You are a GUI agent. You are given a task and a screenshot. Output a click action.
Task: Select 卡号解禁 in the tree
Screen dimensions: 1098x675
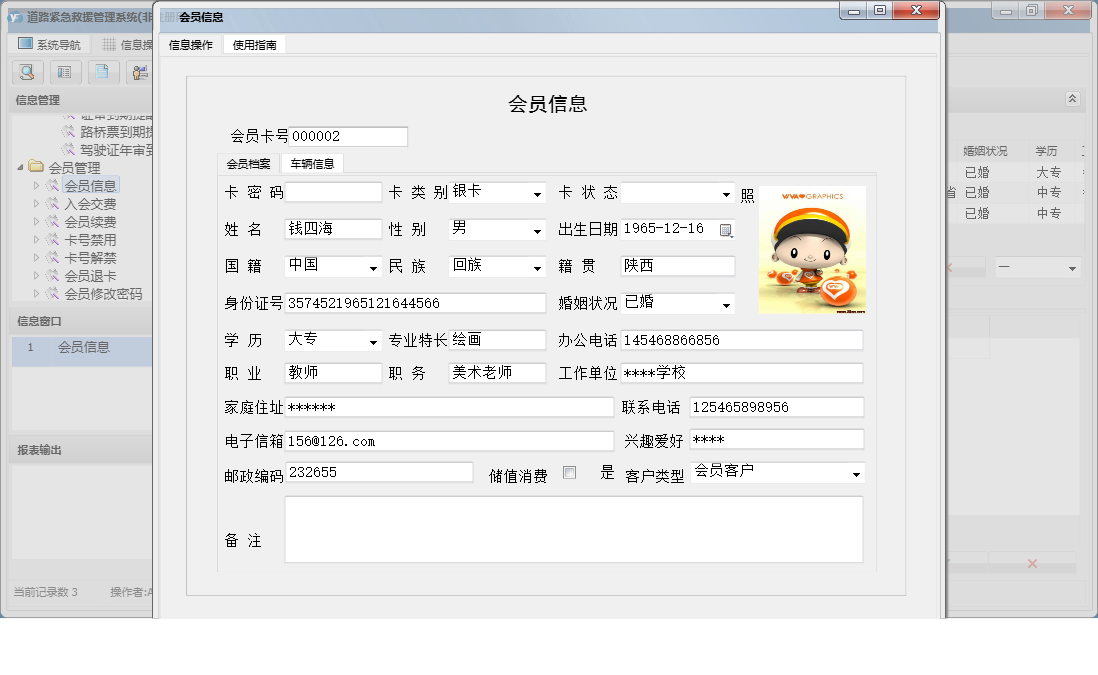[x=90, y=258]
